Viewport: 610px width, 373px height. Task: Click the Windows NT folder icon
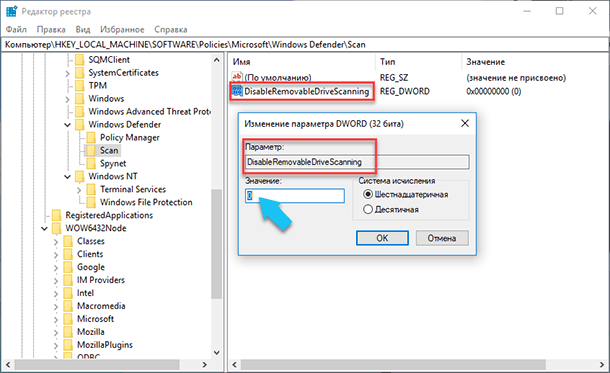pyautogui.click(x=79, y=176)
